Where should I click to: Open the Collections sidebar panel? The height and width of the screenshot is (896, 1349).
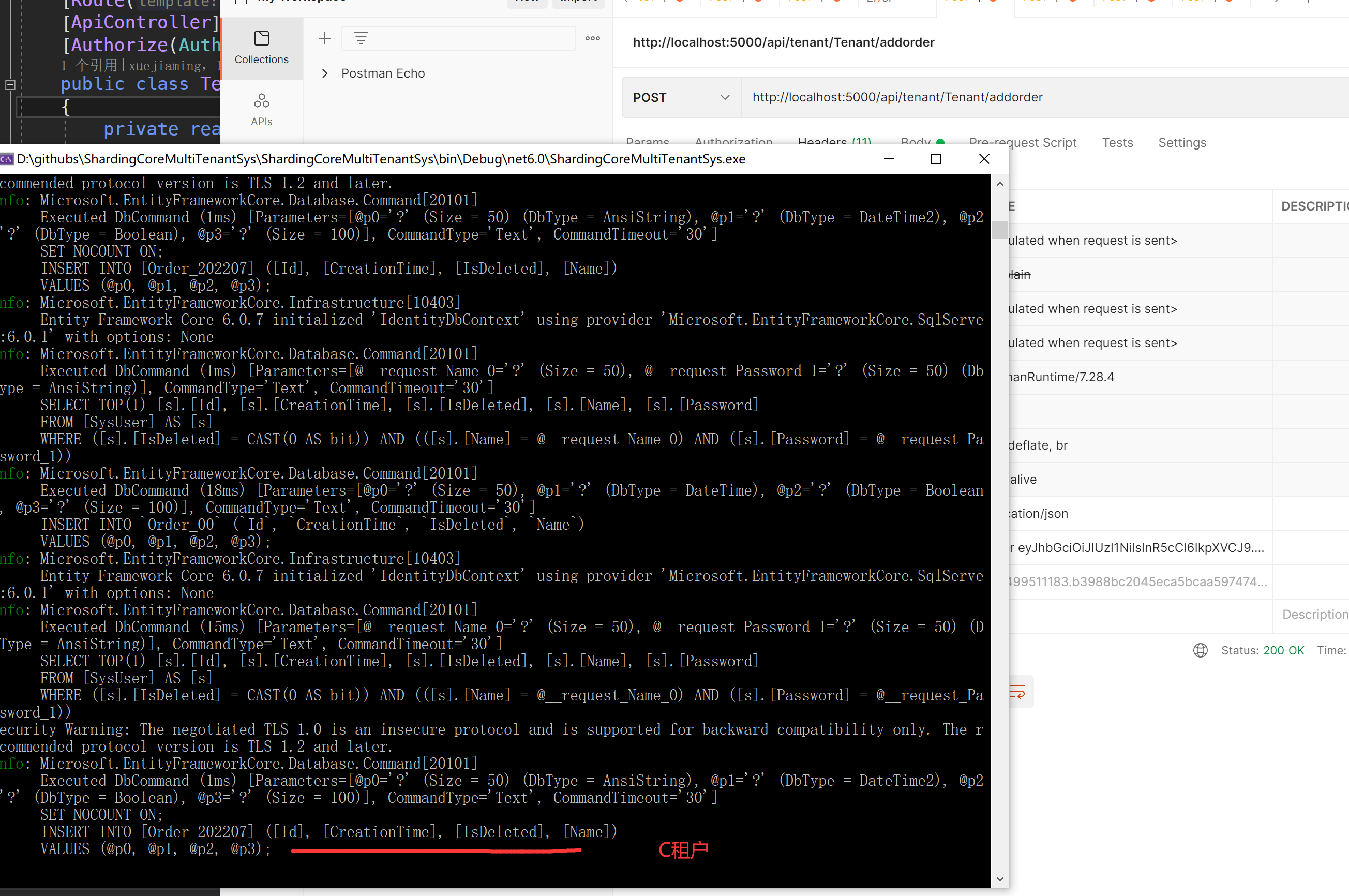click(261, 48)
